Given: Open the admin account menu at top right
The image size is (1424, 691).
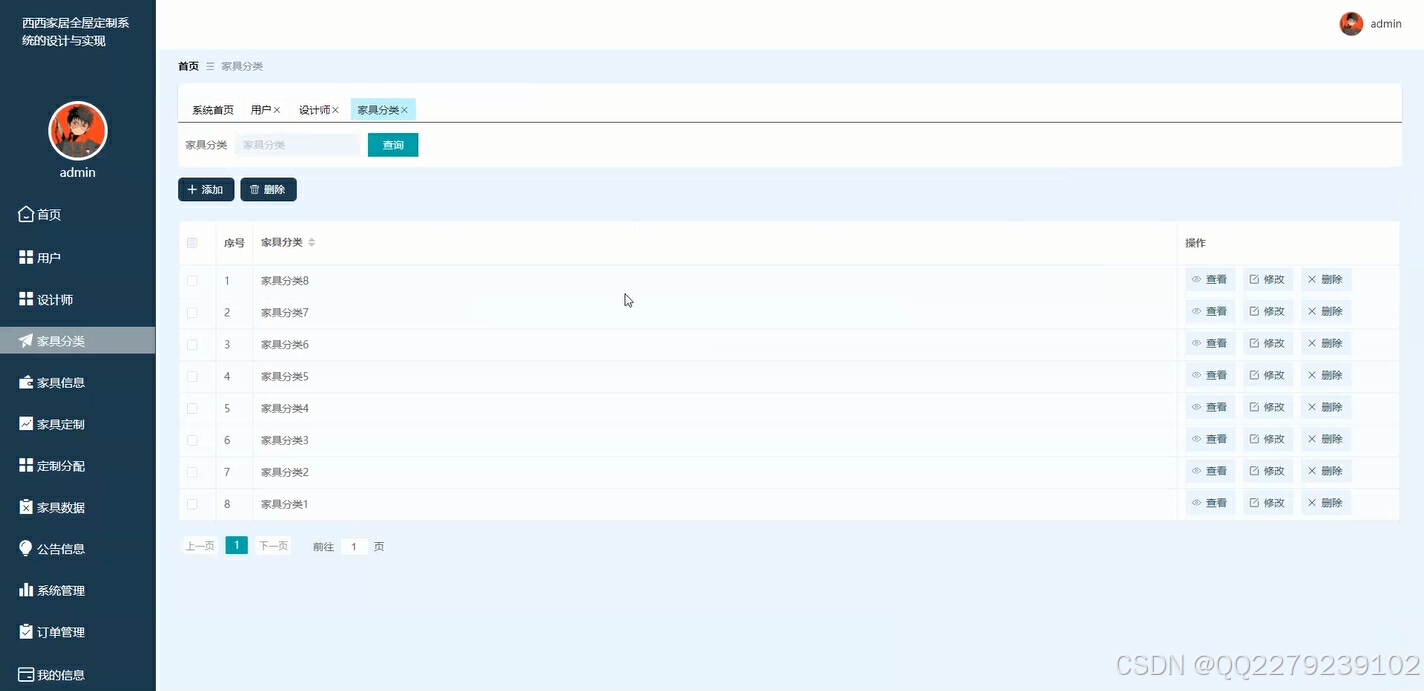Looking at the screenshot, I should 1372,23.
